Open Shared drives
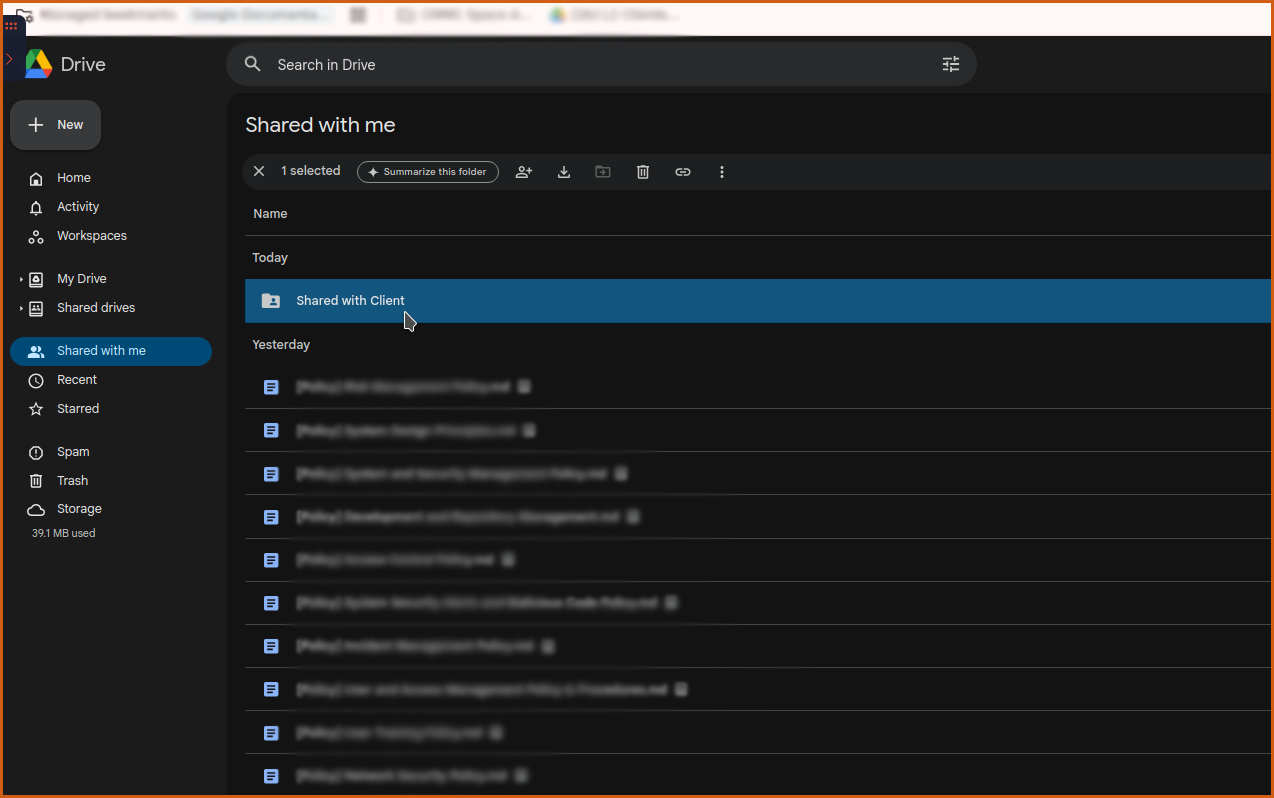This screenshot has height=798, width=1274. pyautogui.click(x=95, y=308)
